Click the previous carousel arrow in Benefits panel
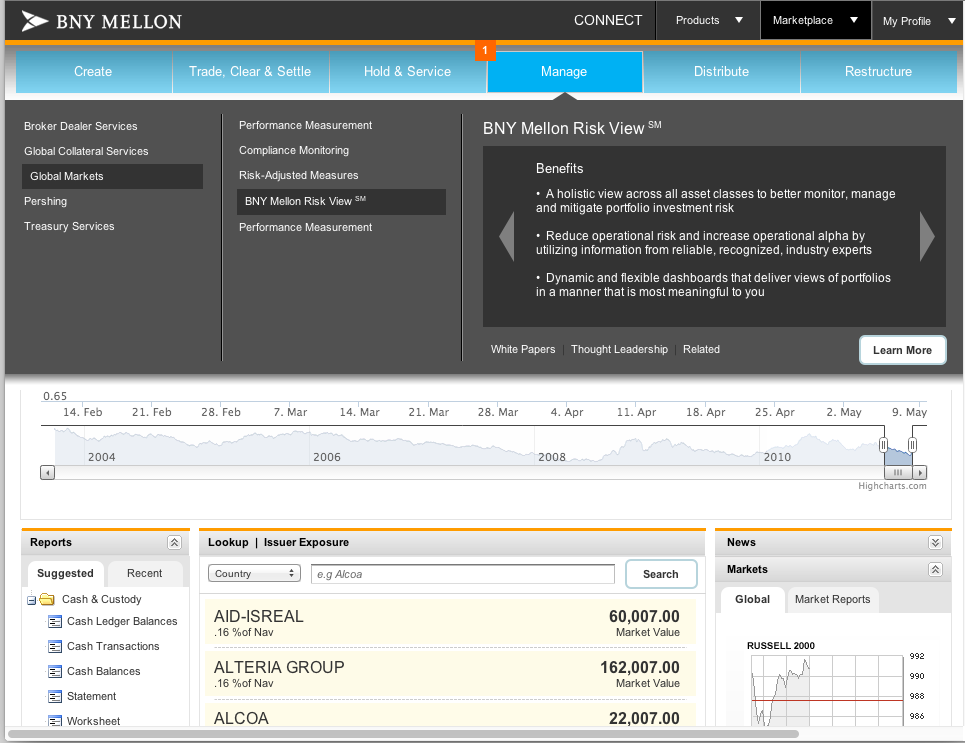The width and height of the screenshot is (965, 743). [x=507, y=236]
